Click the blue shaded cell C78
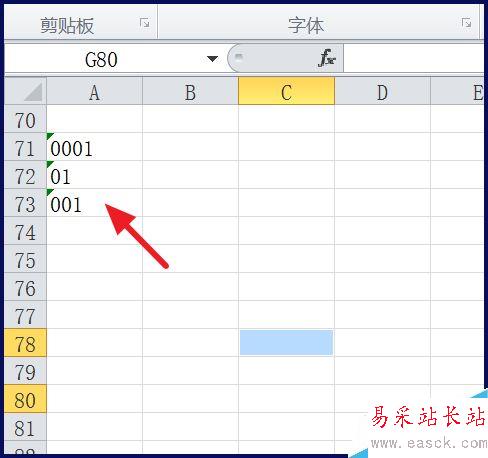The height and width of the screenshot is (458, 488). (286, 343)
